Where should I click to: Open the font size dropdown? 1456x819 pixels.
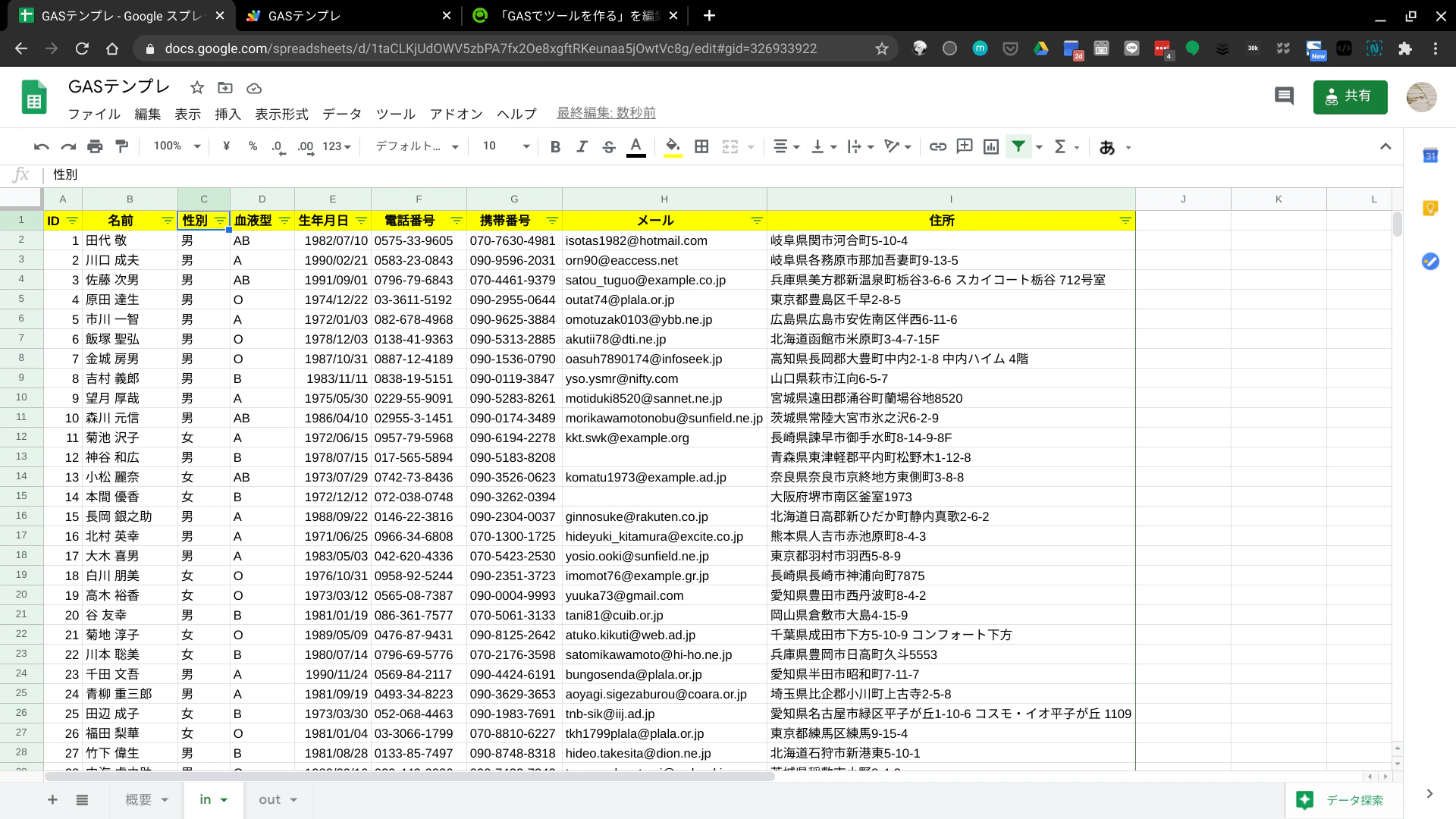click(506, 146)
